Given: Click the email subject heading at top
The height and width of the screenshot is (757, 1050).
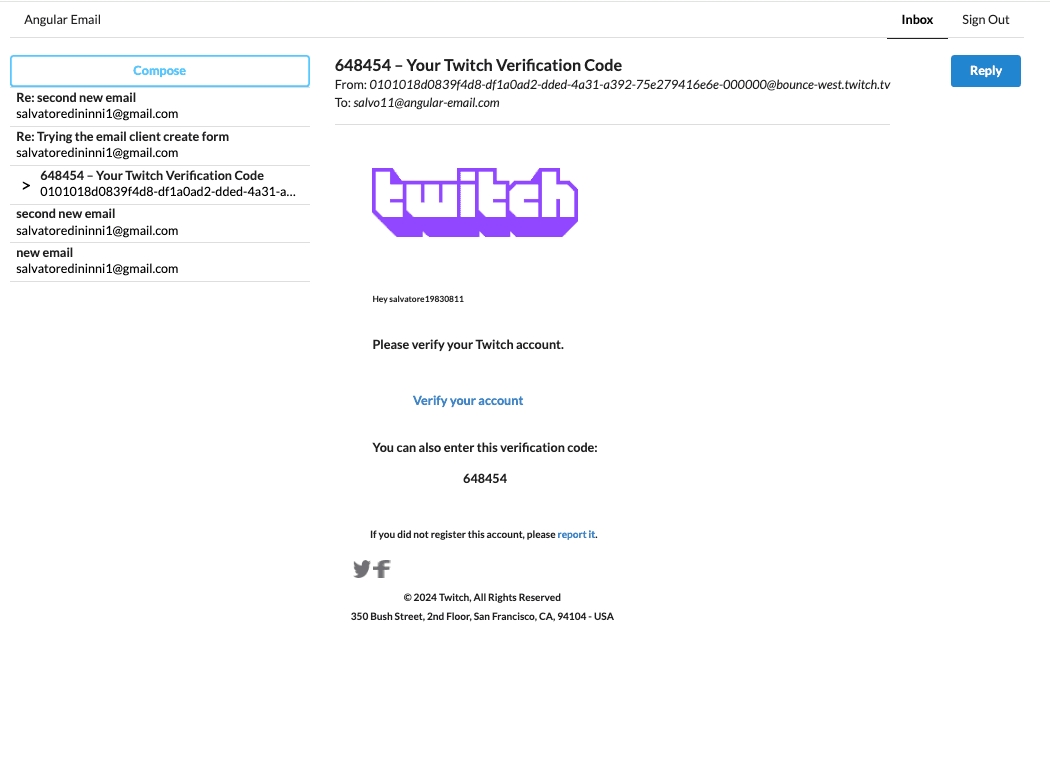Looking at the screenshot, I should pos(478,66).
